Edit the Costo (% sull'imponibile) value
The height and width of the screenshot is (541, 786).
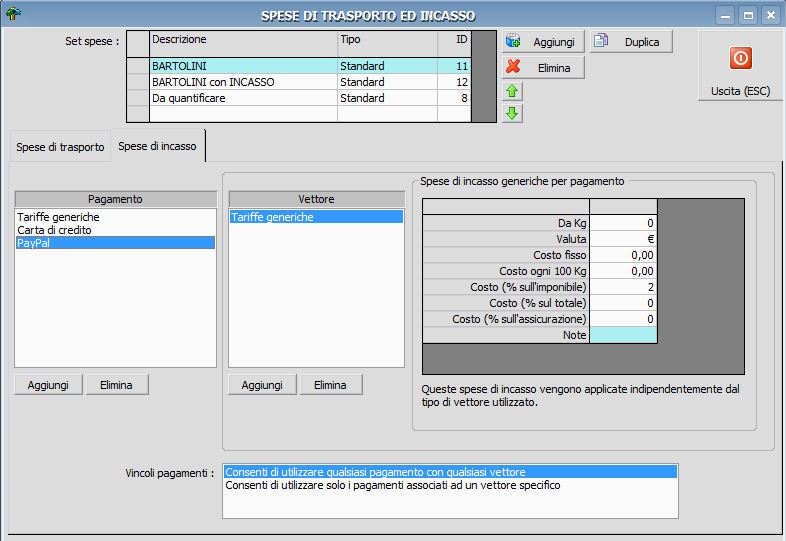(623, 287)
